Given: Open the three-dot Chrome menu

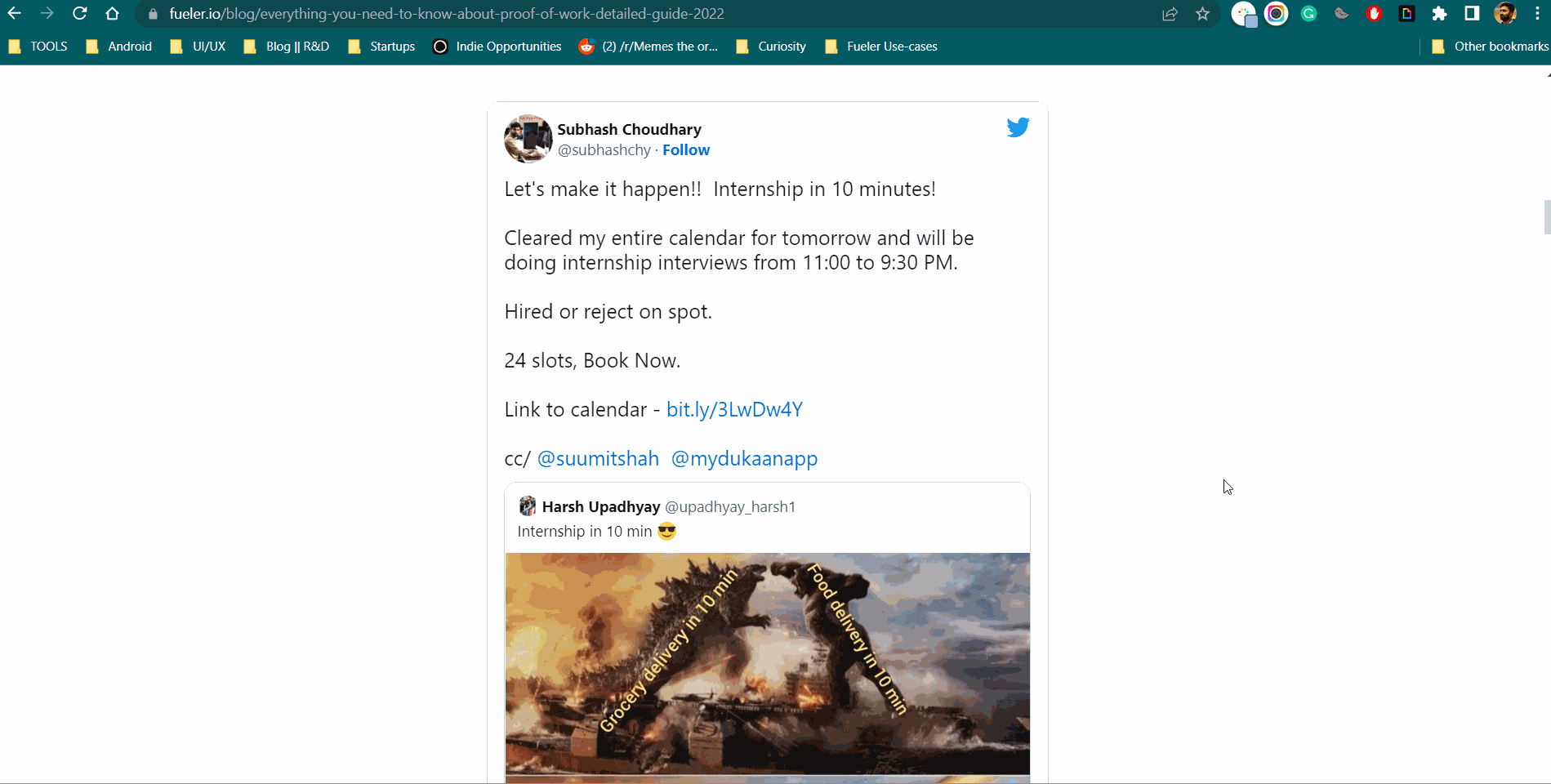Looking at the screenshot, I should point(1538,14).
